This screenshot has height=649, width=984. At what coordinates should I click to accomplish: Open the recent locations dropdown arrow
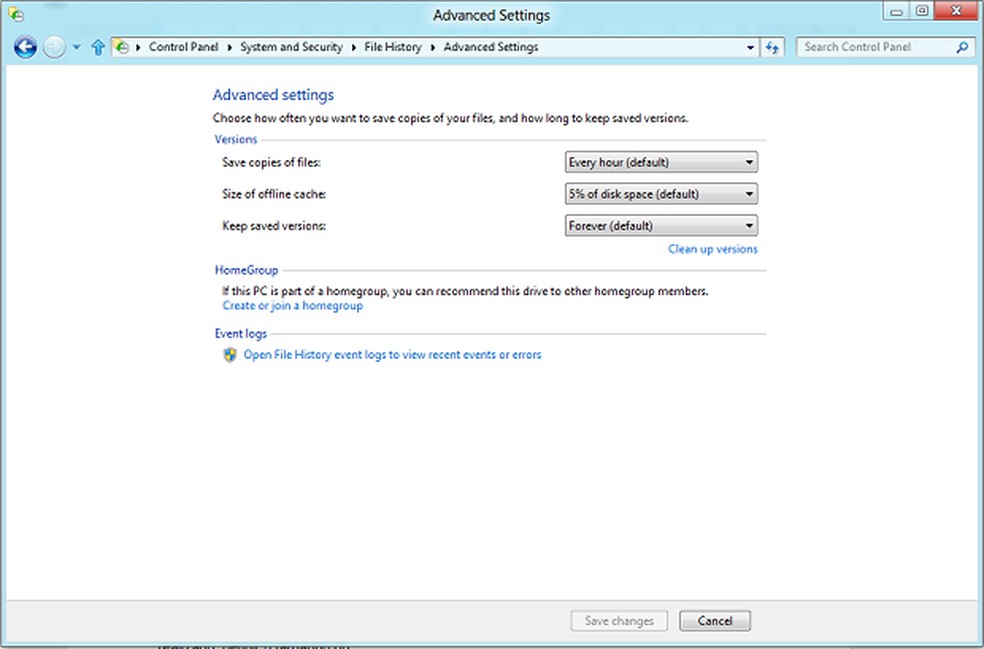77,47
